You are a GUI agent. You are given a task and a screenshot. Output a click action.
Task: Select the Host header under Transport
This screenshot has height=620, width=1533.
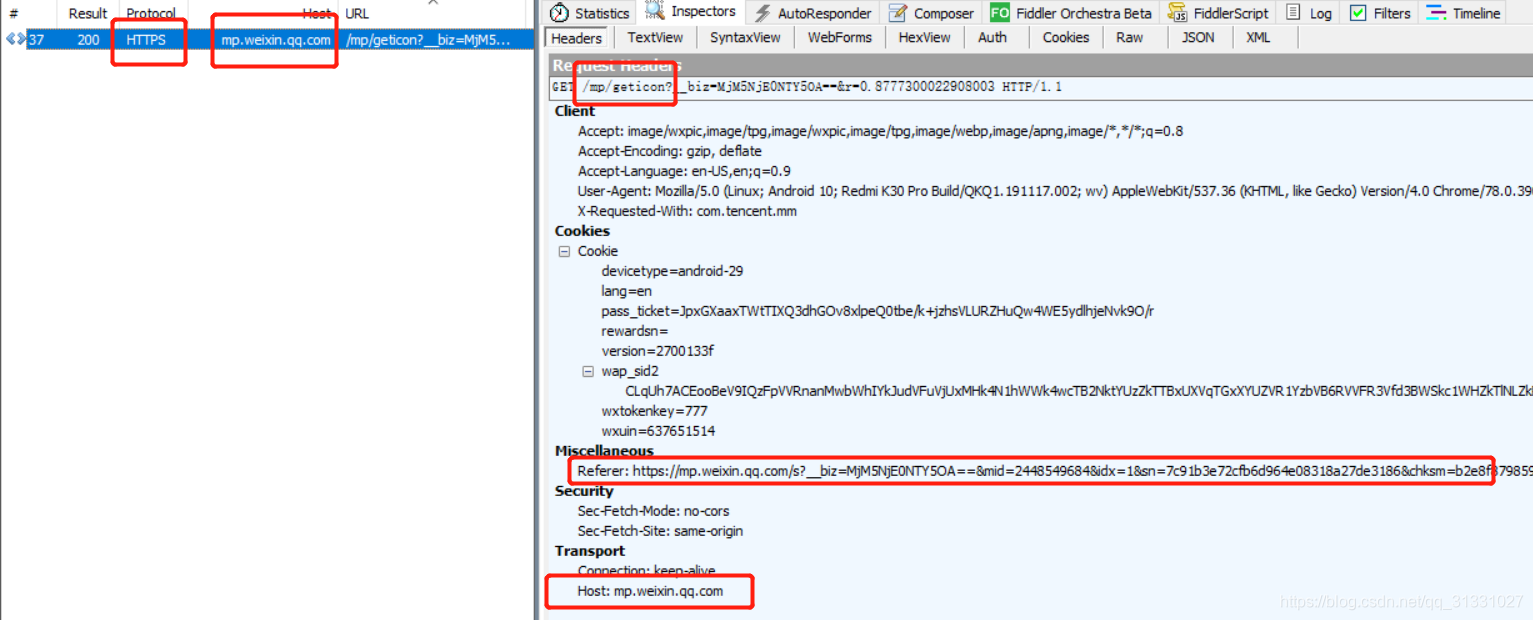click(x=650, y=591)
